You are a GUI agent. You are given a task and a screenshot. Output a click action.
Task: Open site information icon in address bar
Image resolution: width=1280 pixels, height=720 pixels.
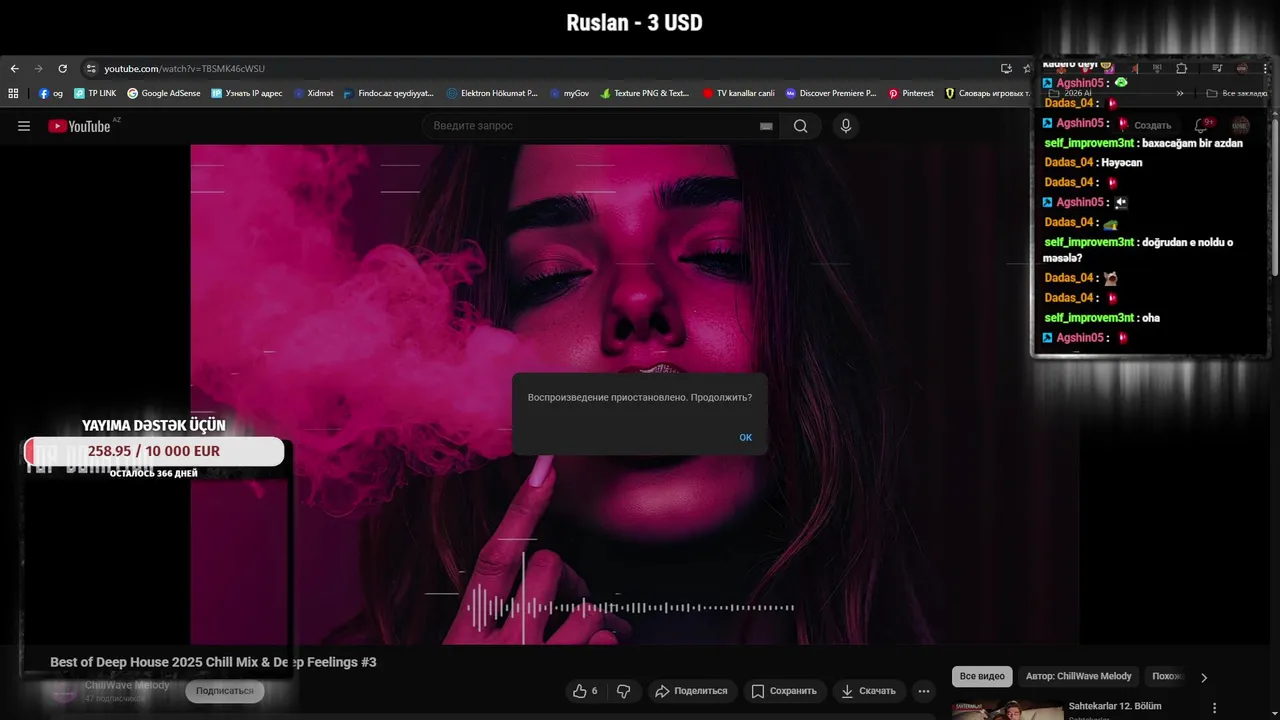[x=91, y=68]
